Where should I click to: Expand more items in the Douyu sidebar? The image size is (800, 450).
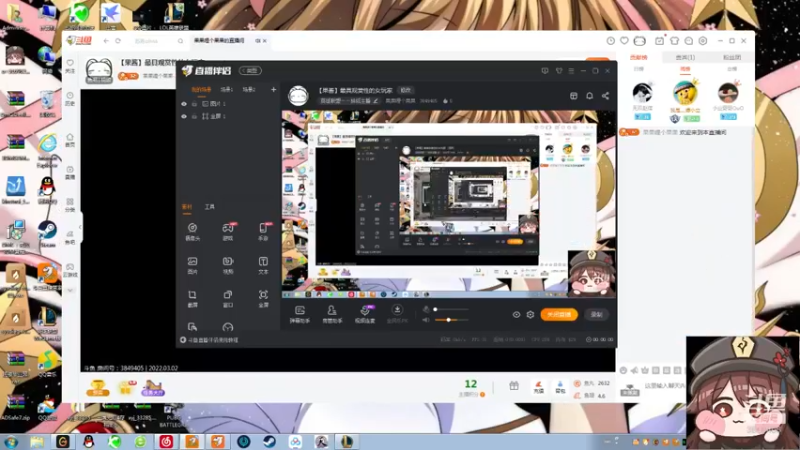[x=70, y=291]
